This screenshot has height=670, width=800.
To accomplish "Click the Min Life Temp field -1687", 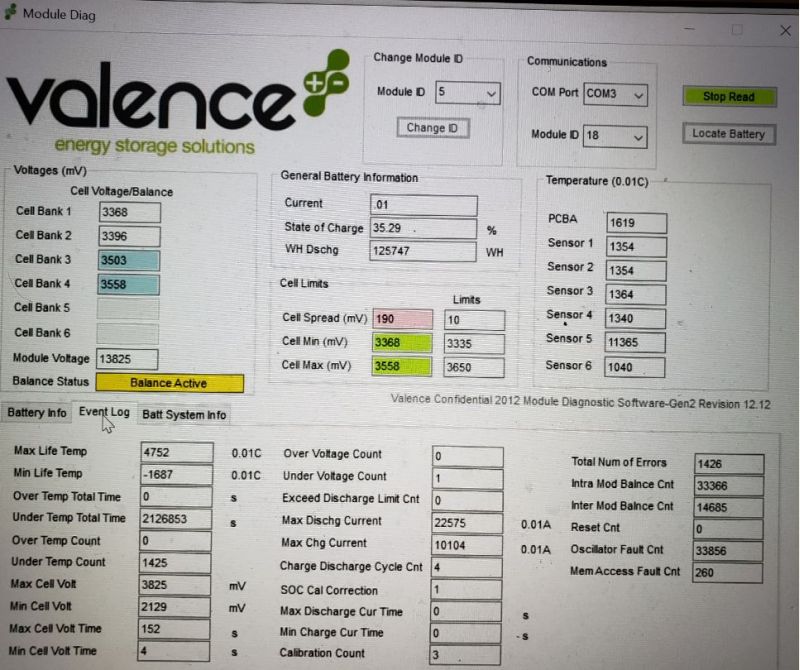I will (x=177, y=475).
